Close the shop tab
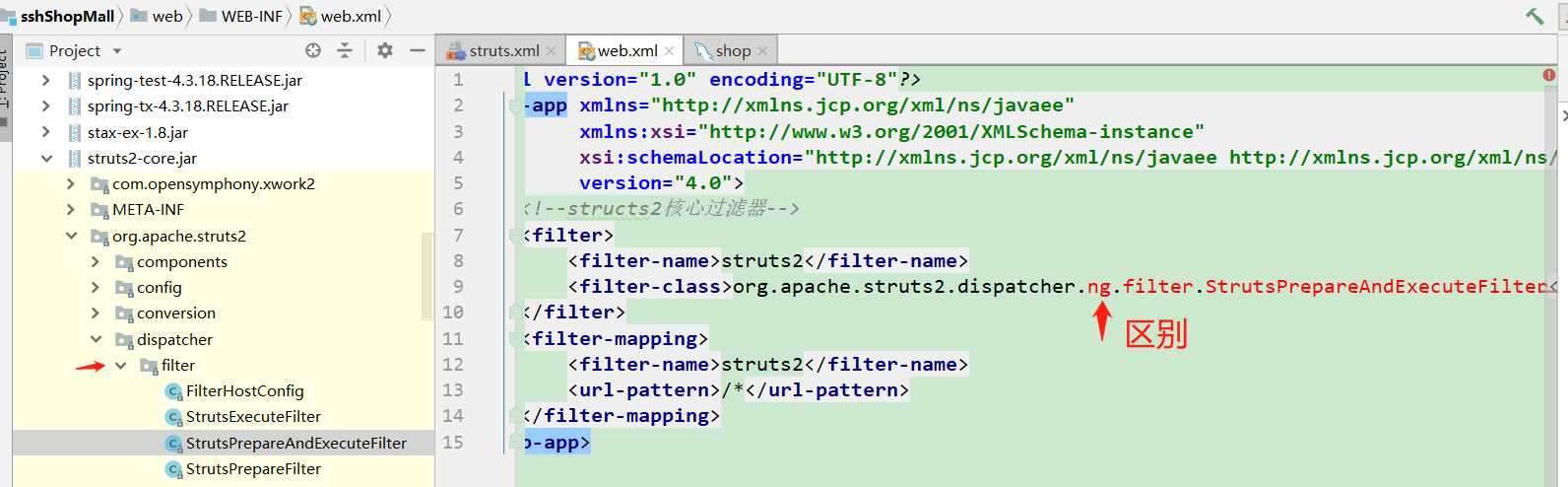This screenshot has height=487, width=1568. [x=763, y=51]
